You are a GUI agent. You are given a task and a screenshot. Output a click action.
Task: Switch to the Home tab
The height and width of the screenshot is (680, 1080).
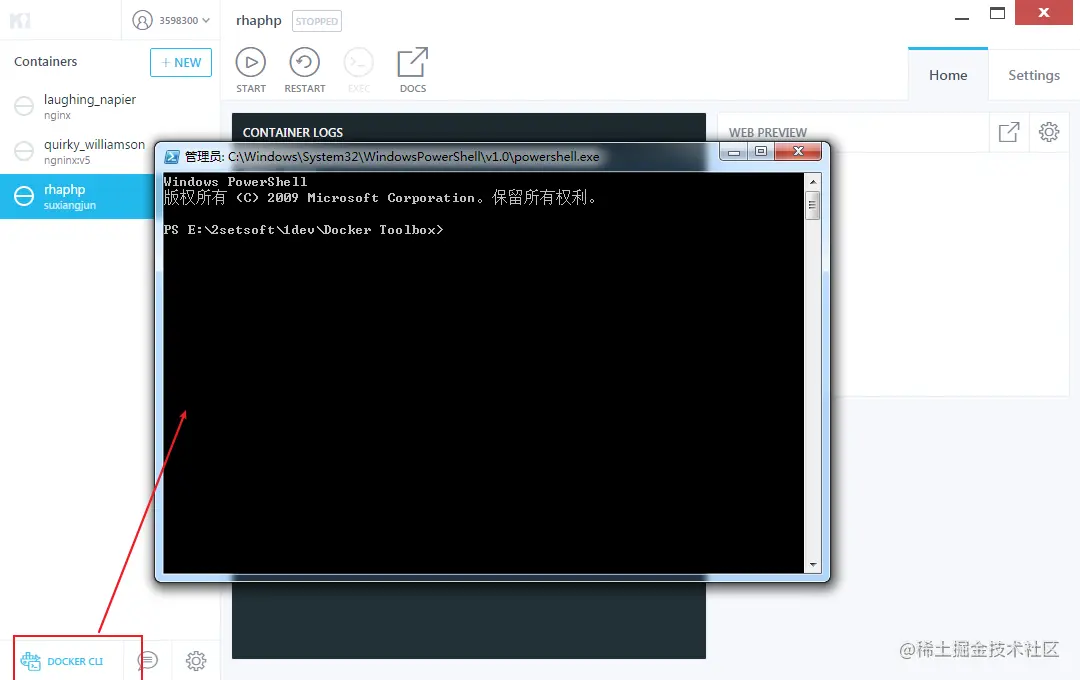click(948, 75)
